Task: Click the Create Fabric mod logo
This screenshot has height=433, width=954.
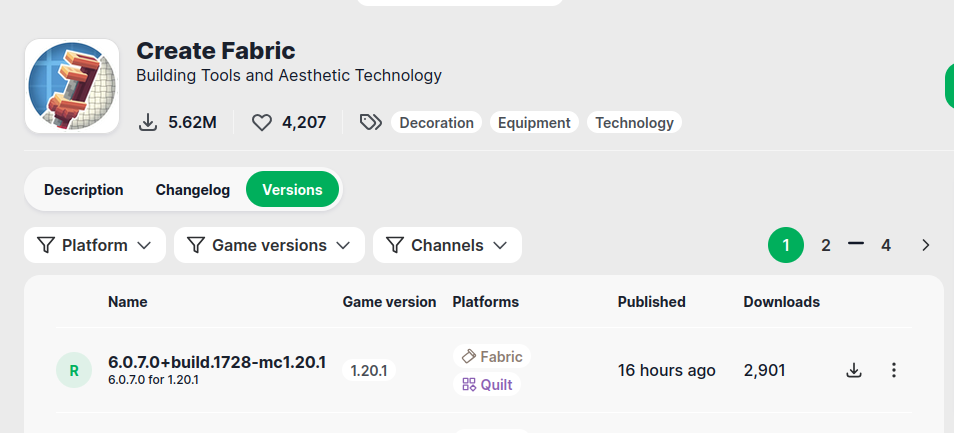Action: pos(72,86)
